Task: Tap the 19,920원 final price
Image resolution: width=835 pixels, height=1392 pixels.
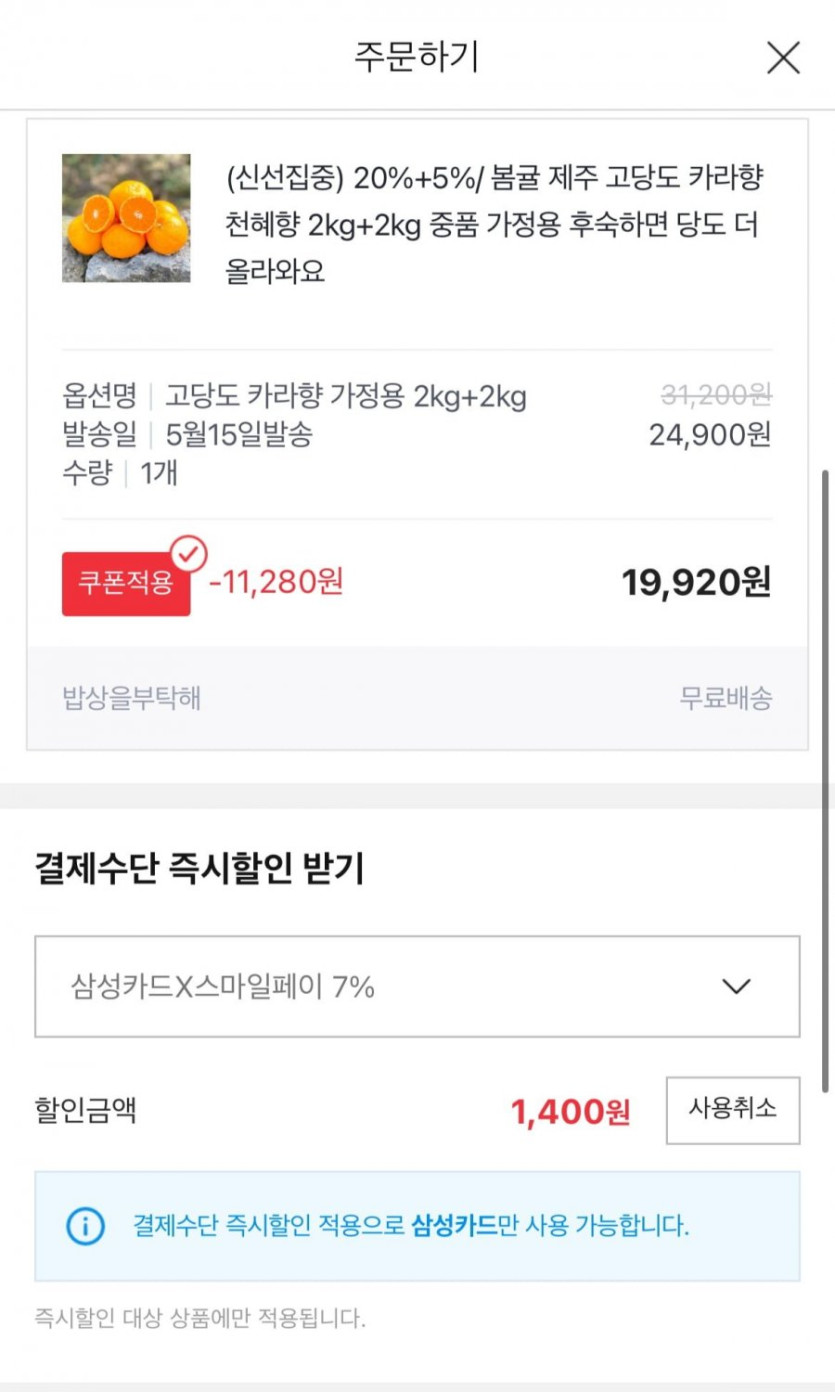Action: [x=696, y=582]
